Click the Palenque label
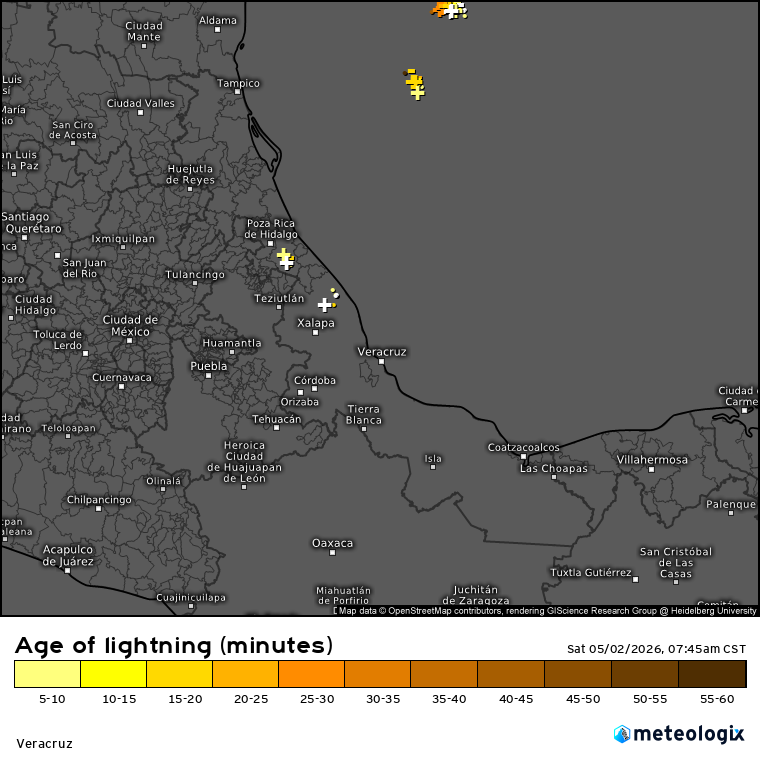The image size is (760, 760). tap(731, 505)
